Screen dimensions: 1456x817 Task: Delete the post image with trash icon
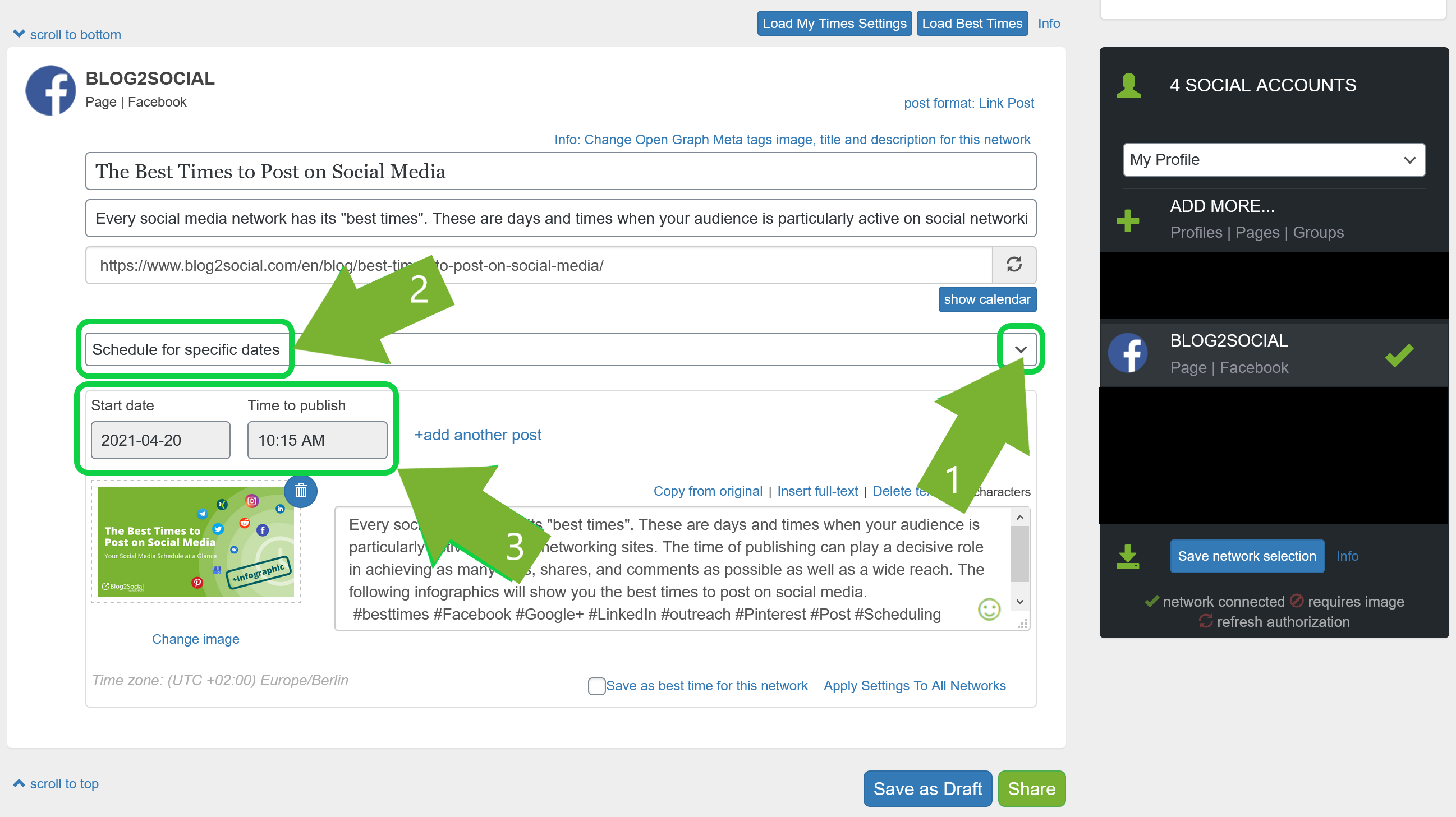301,491
